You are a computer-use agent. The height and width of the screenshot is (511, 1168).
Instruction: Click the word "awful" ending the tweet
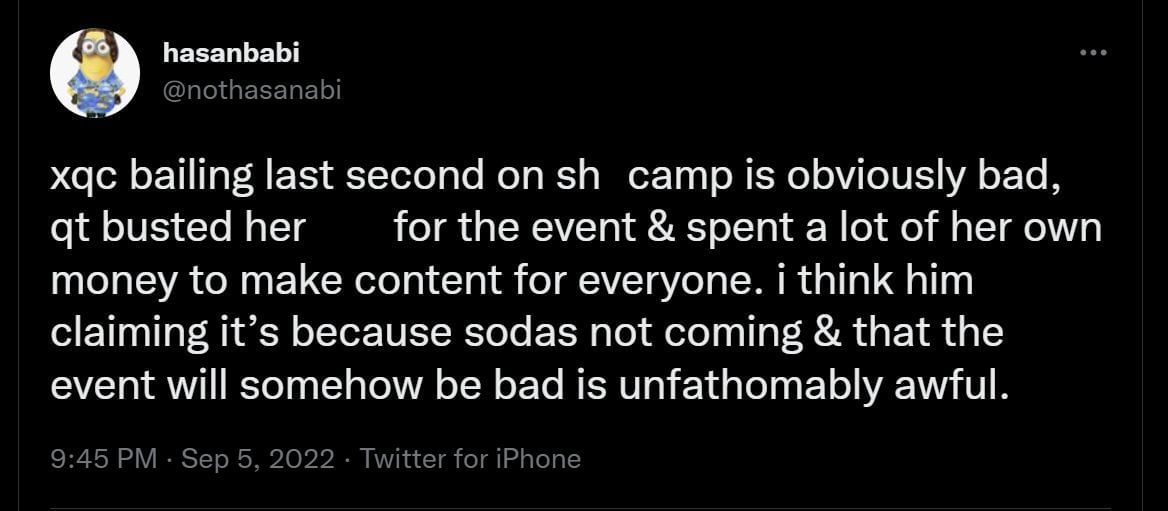point(951,384)
